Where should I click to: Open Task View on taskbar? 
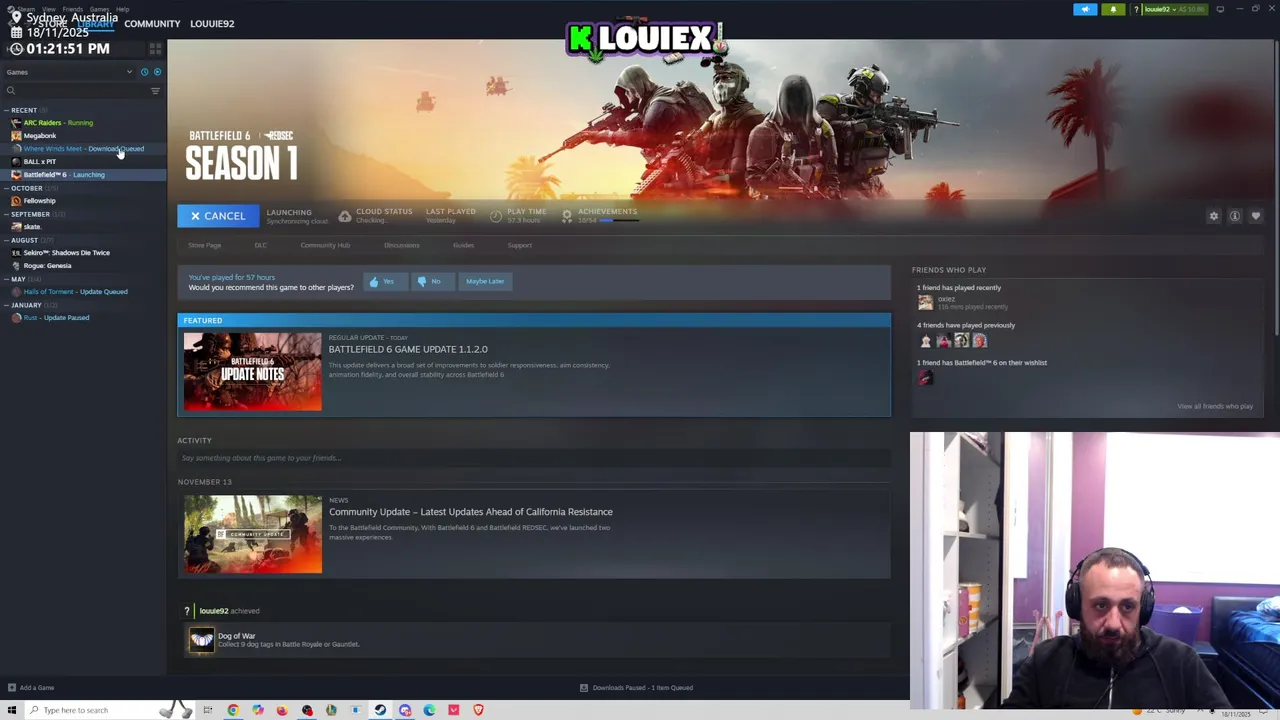[208, 710]
